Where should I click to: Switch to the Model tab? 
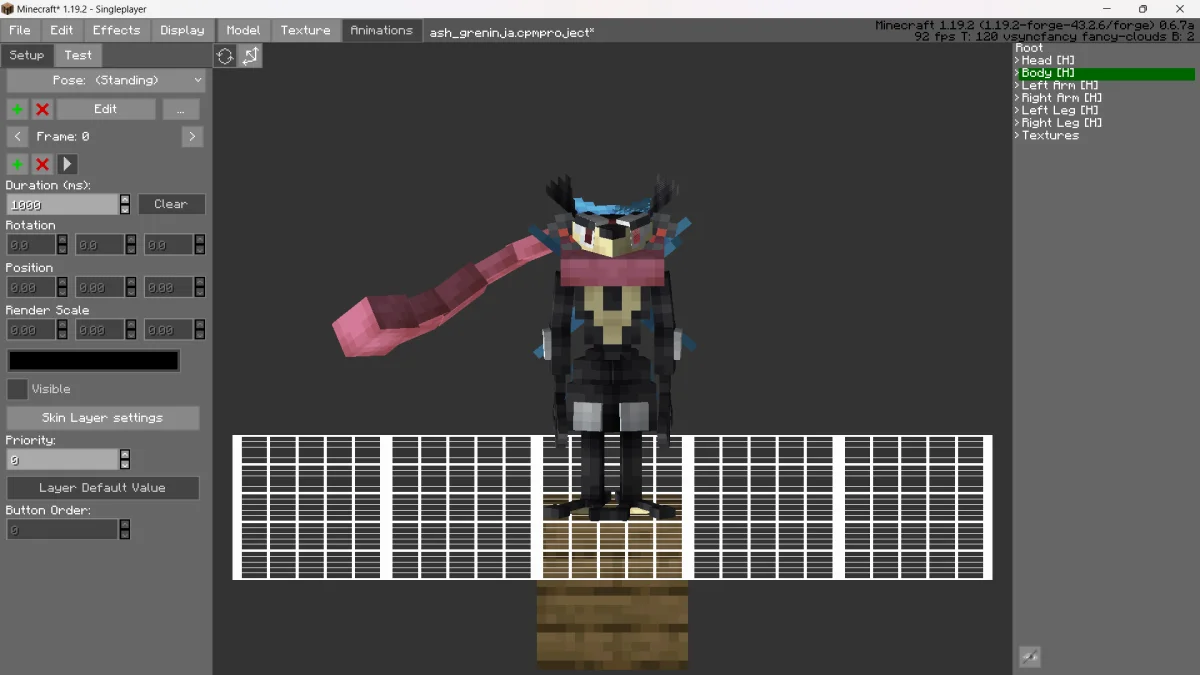pyautogui.click(x=243, y=30)
